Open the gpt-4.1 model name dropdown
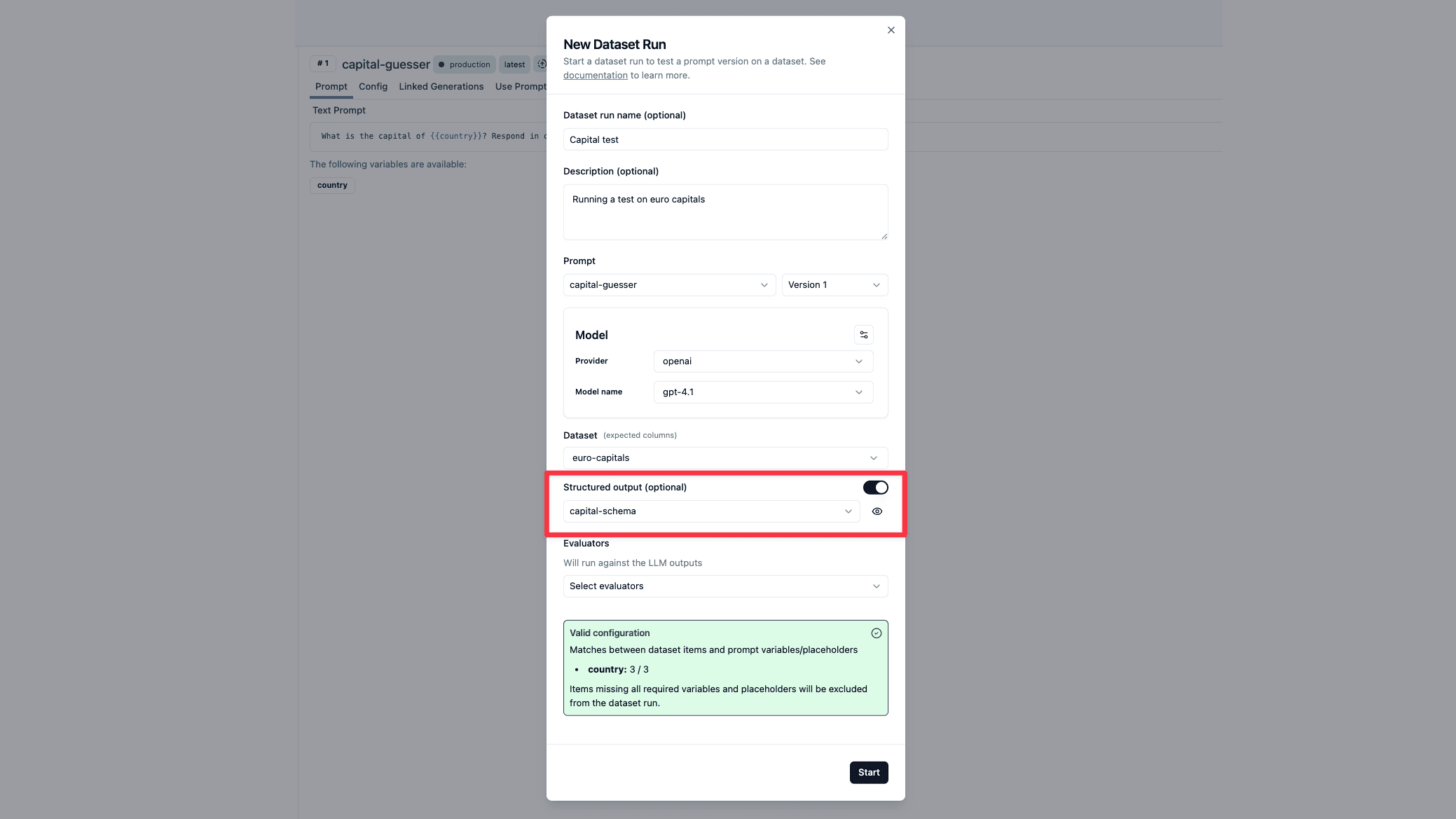Viewport: 1456px width, 819px height. click(762, 392)
